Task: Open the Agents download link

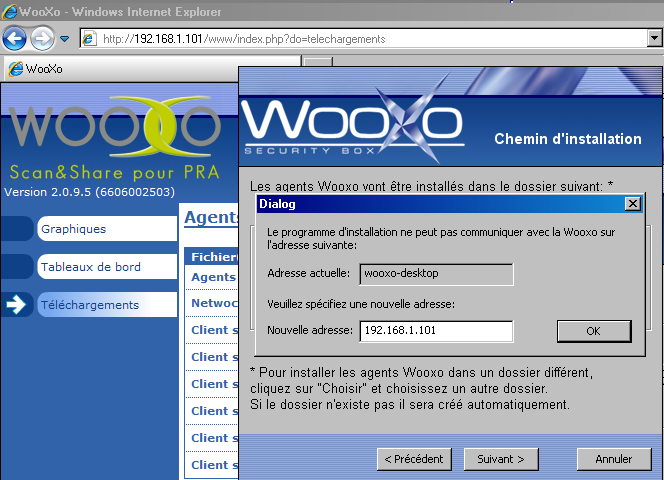Action: (x=214, y=277)
